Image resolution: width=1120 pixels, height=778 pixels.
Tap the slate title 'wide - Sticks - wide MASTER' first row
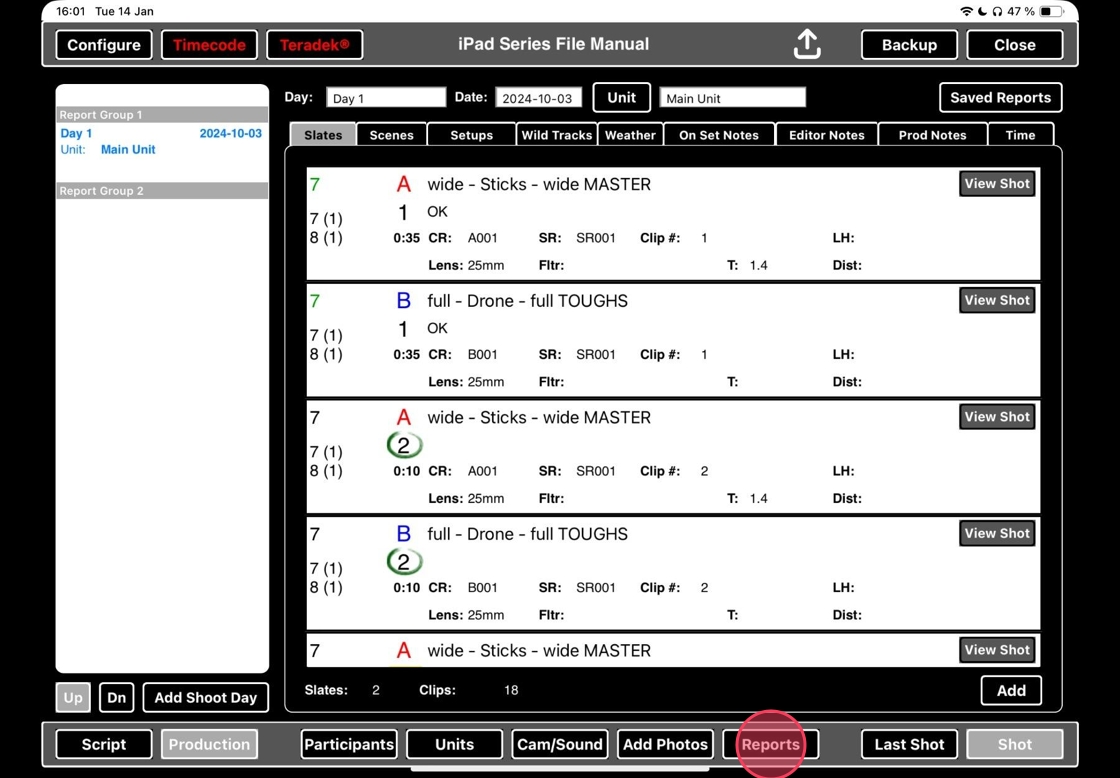pos(539,184)
